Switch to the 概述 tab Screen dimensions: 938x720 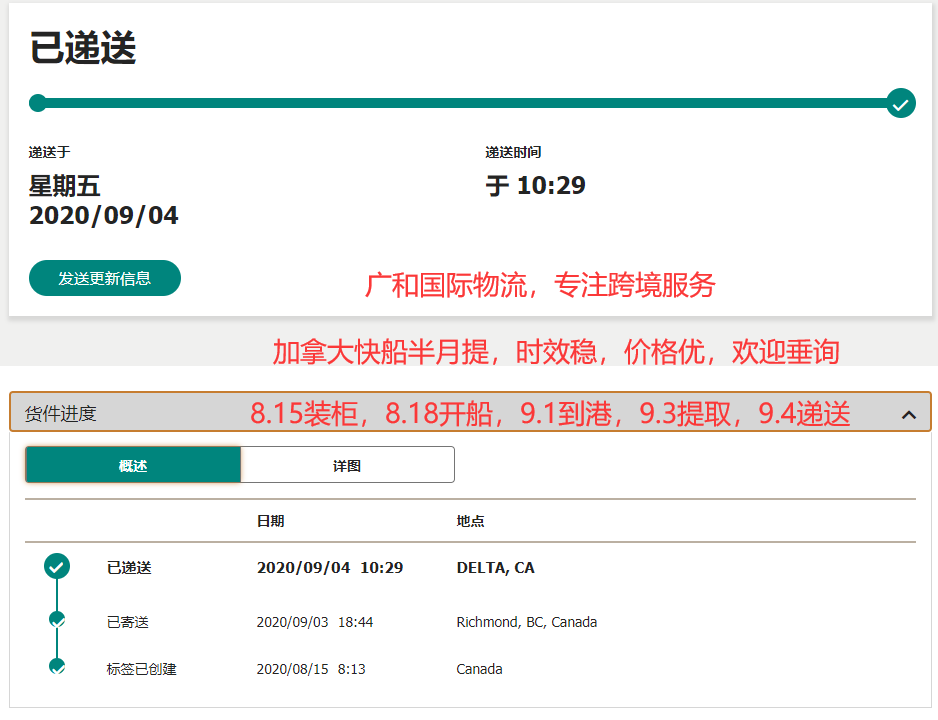pyautogui.click(x=133, y=465)
